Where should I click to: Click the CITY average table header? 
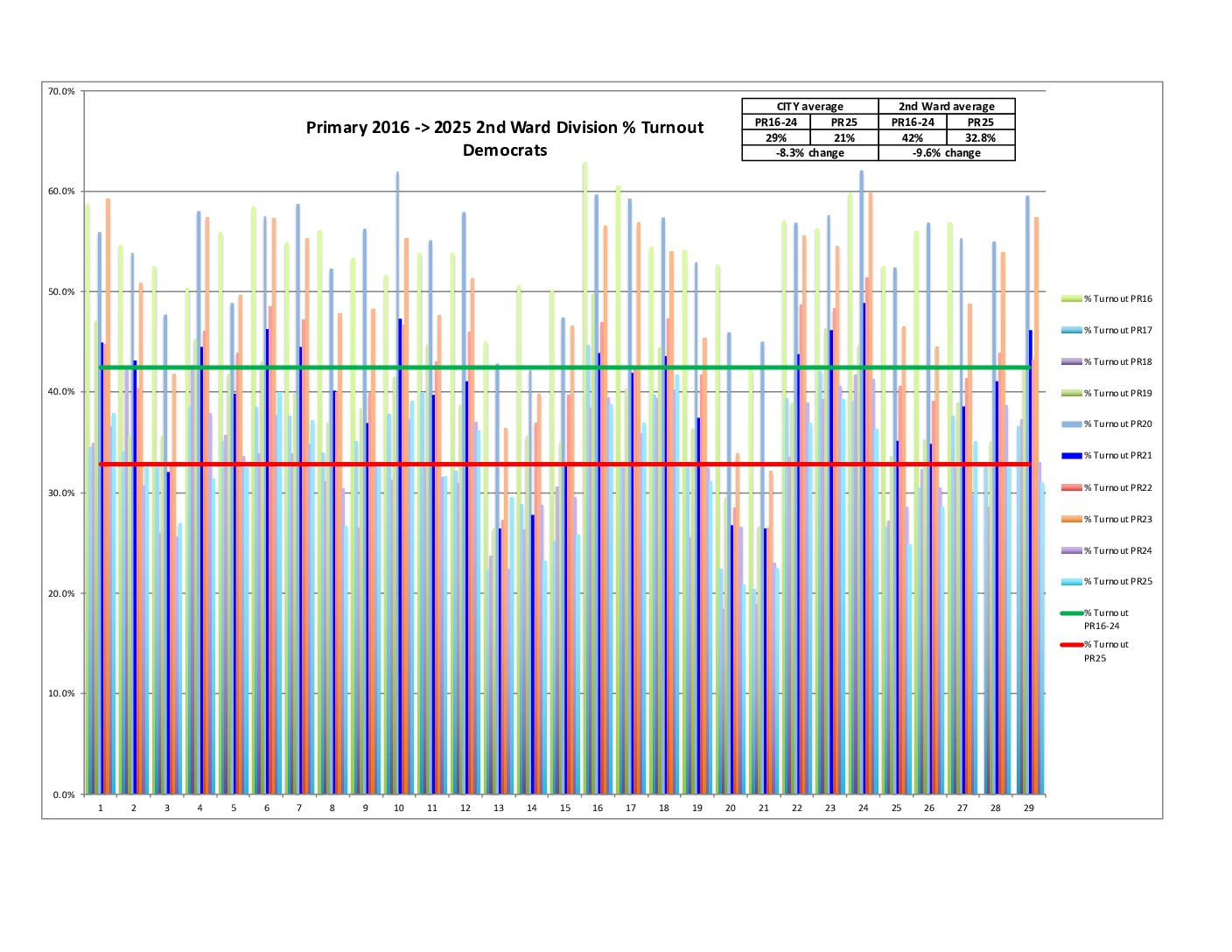[x=809, y=107]
